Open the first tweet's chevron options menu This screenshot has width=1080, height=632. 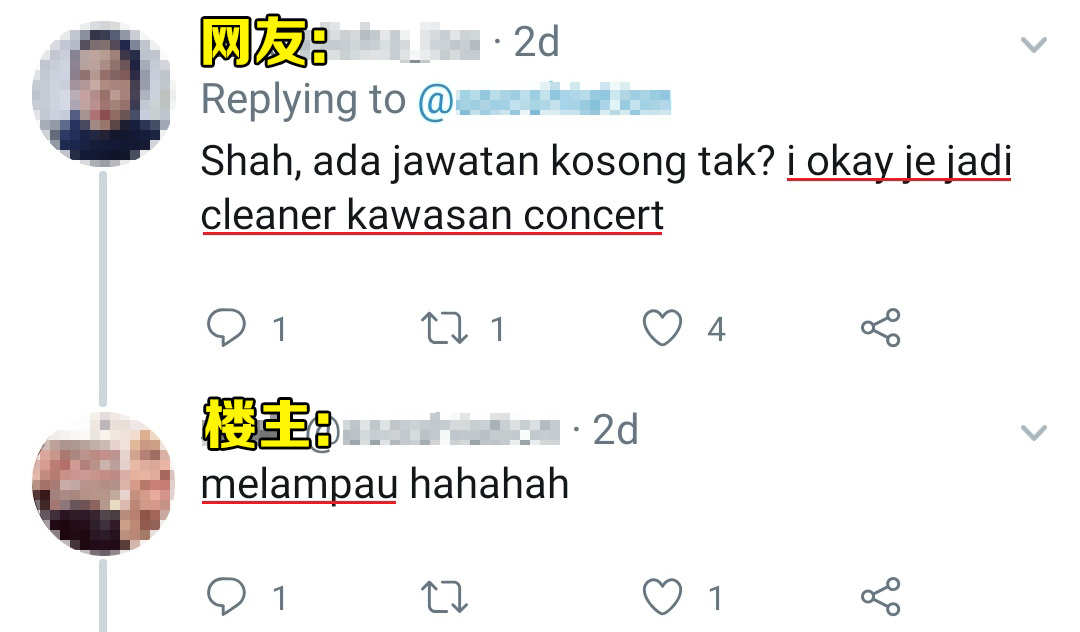tap(1034, 45)
